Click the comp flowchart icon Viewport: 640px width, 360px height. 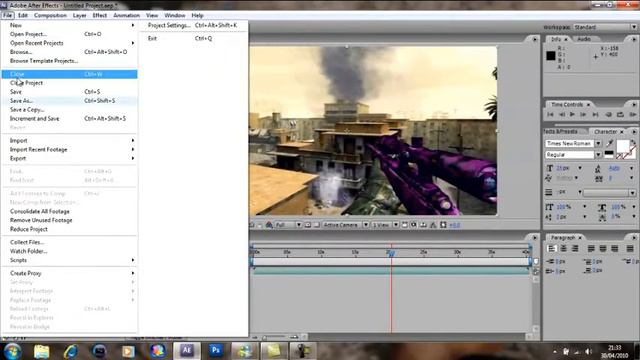coord(433,225)
